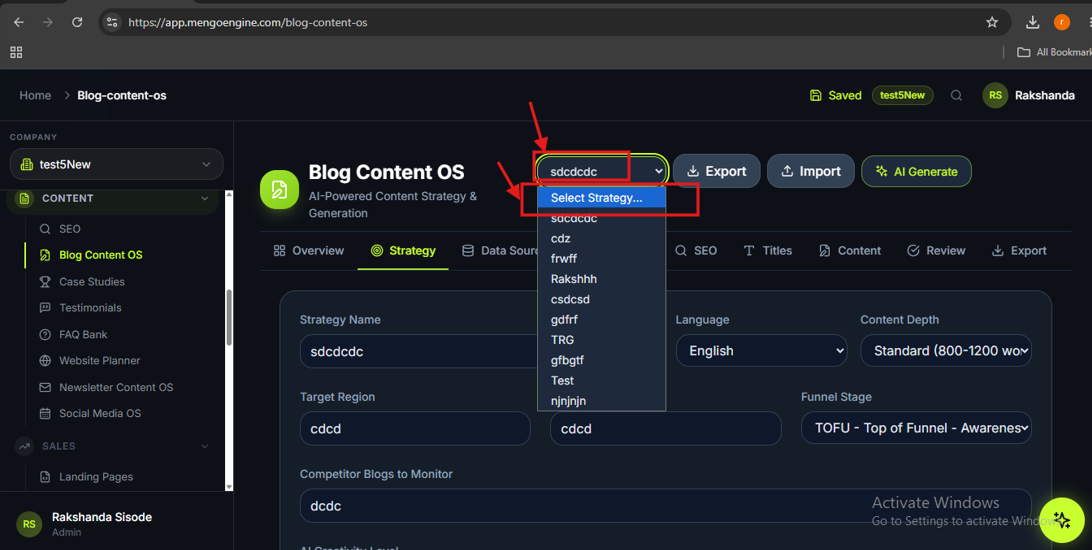
Task: Click the Saved status icon
Action: pyautogui.click(x=816, y=95)
